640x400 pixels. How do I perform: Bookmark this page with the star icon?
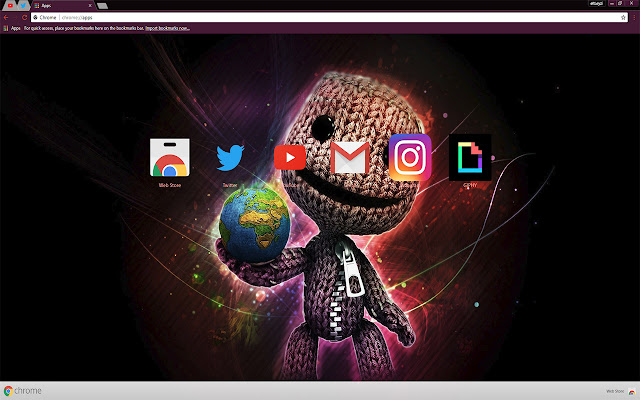(623, 18)
